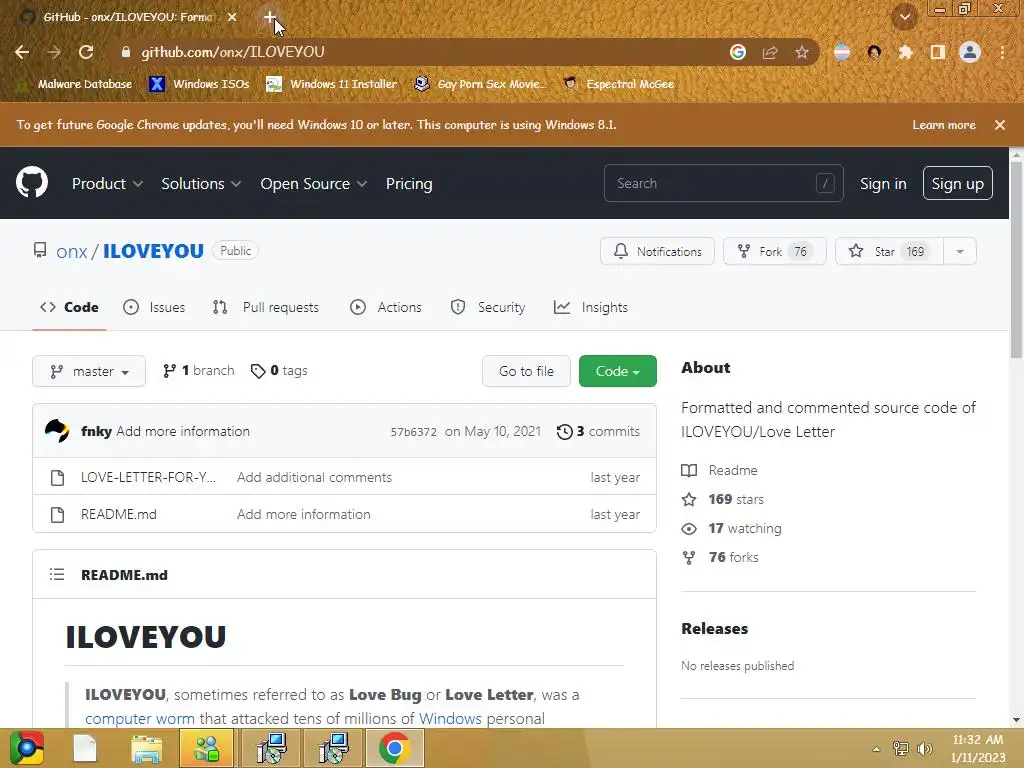Switch to the Pull requests tab
Viewport: 1024px width, 768px height.
coord(266,307)
